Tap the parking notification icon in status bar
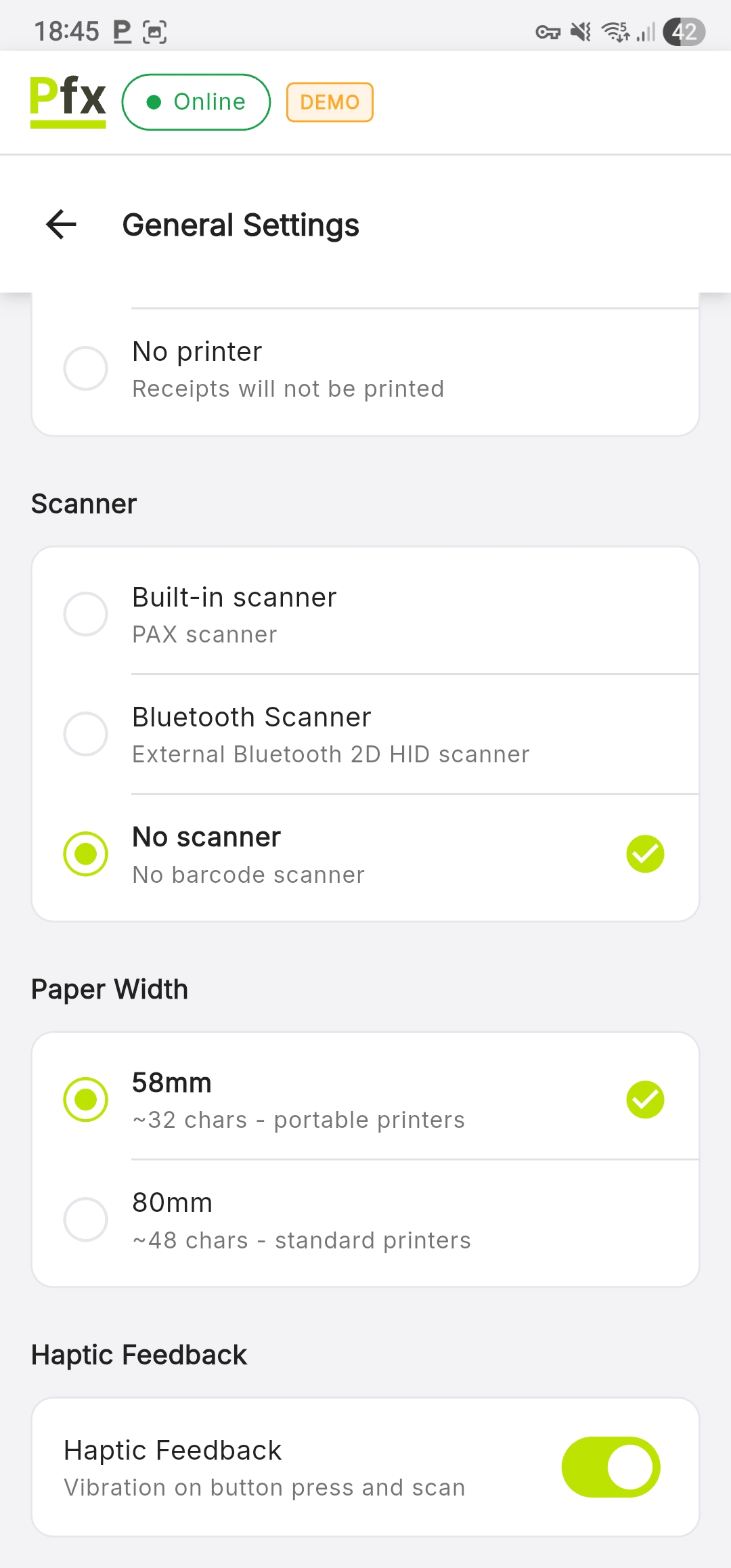 122,32
